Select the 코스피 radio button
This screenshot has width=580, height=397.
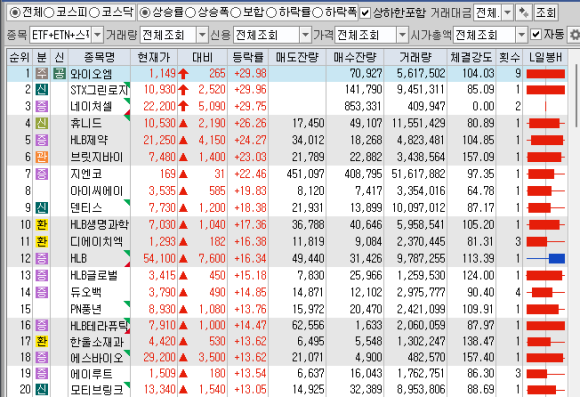tap(49, 13)
